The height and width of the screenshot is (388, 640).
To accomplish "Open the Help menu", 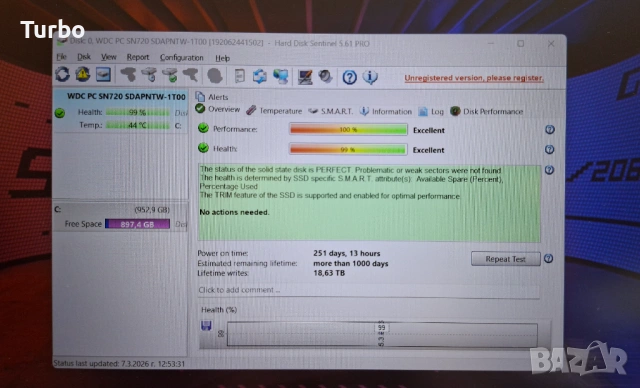I will (x=222, y=58).
